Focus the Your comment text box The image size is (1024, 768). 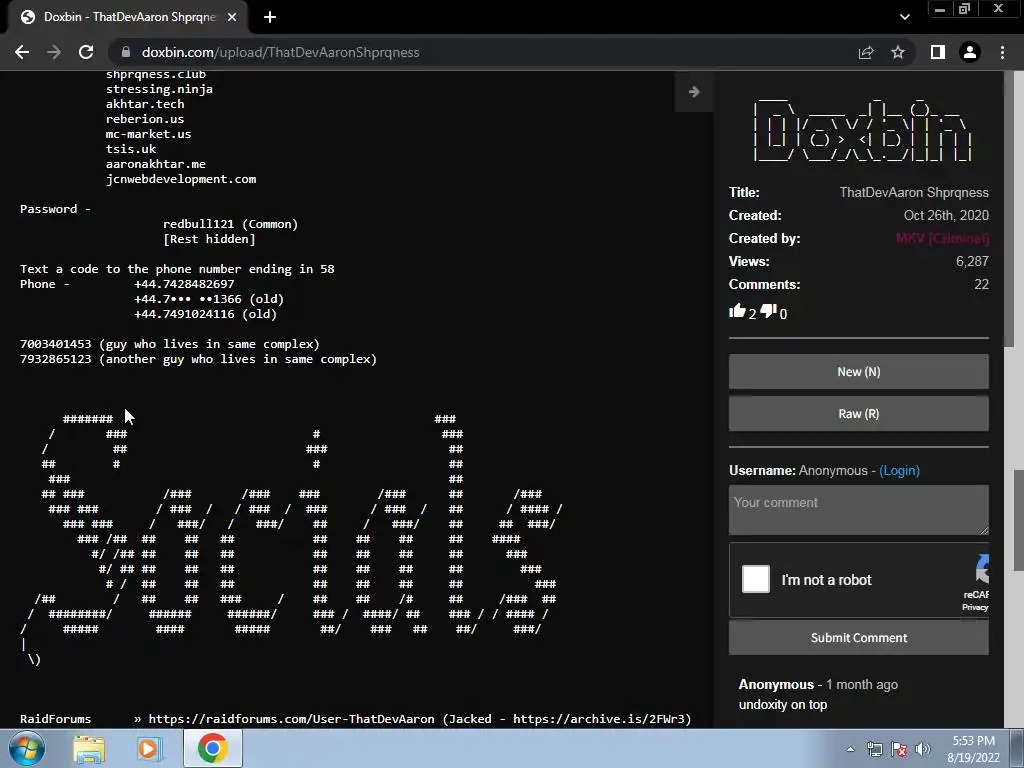pos(859,510)
